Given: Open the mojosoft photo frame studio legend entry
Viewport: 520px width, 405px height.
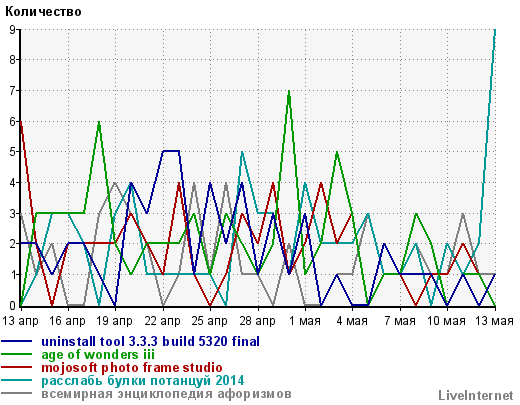Looking at the screenshot, I should click(132, 368).
